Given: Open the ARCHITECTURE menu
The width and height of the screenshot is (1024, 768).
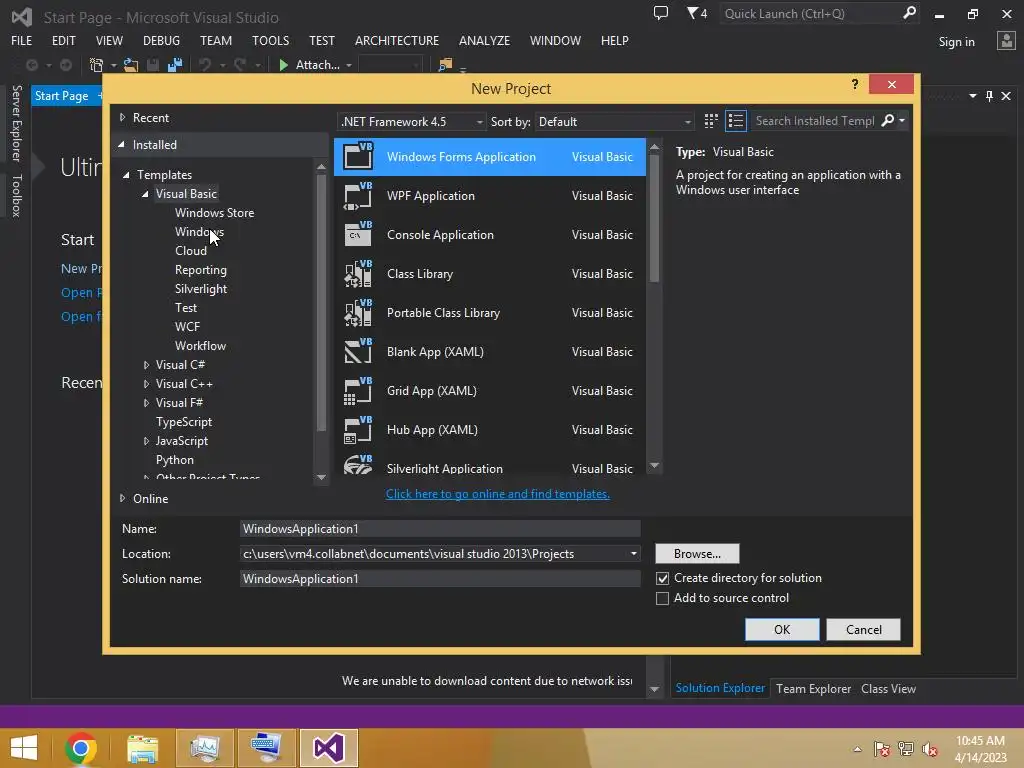Looking at the screenshot, I should click(397, 40).
